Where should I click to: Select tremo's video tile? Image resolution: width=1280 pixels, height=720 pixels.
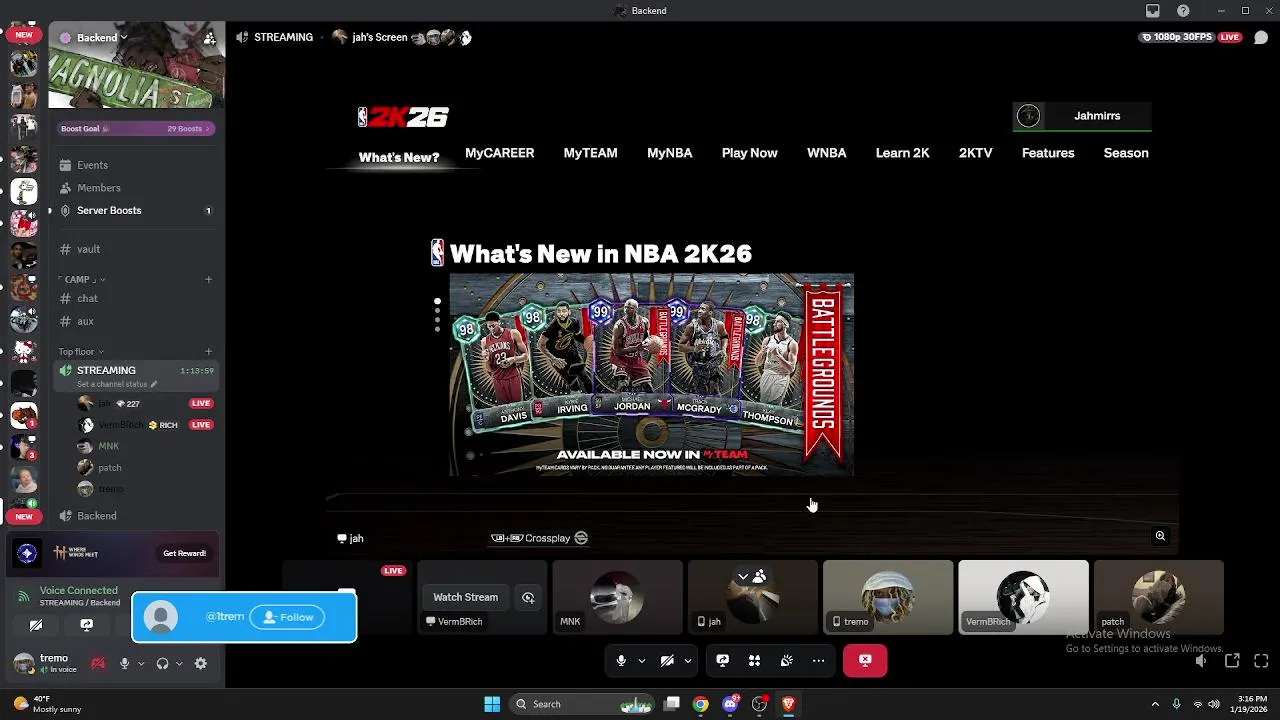pyautogui.click(x=888, y=597)
